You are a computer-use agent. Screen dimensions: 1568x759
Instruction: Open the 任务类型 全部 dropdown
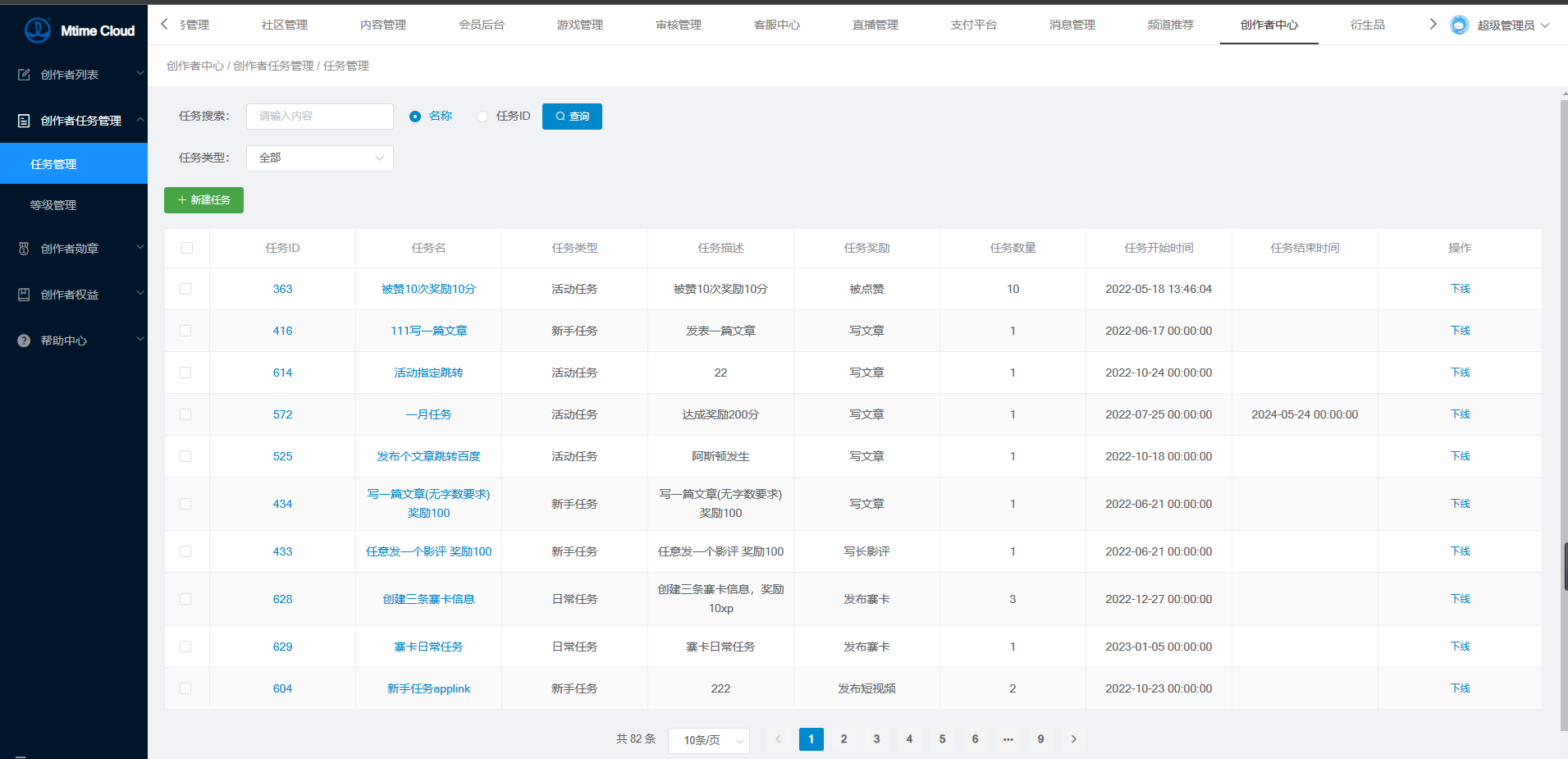click(x=320, y=158)
